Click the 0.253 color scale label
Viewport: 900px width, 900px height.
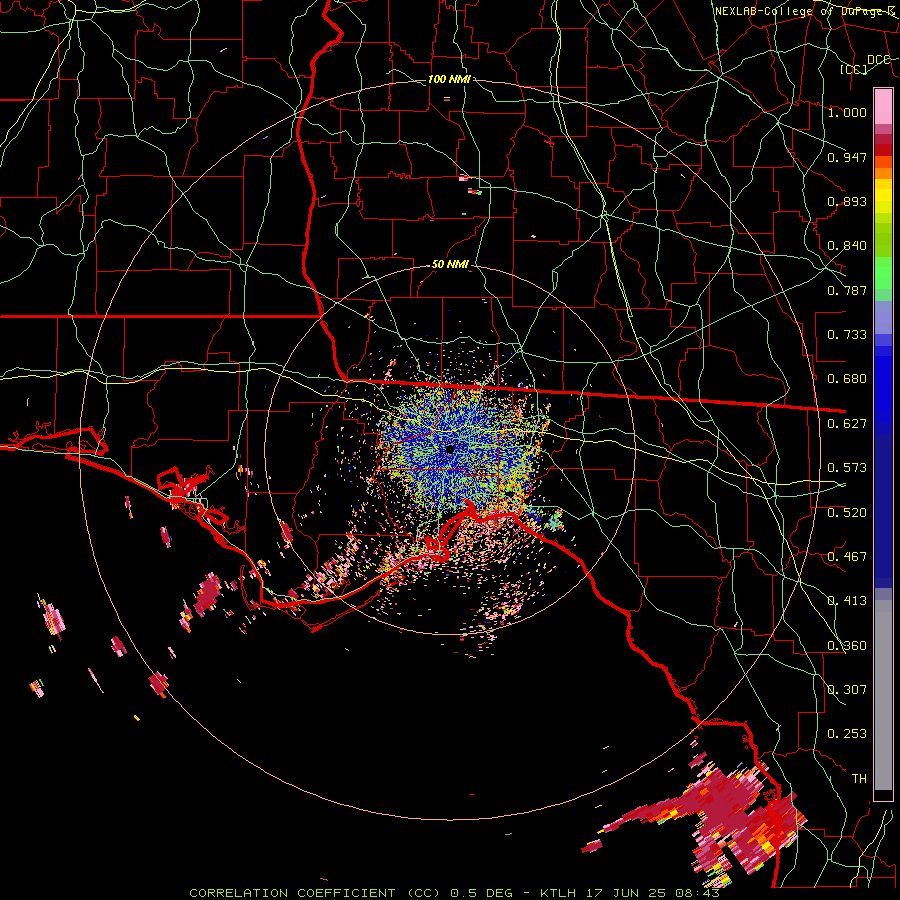(x=847, y=734)
